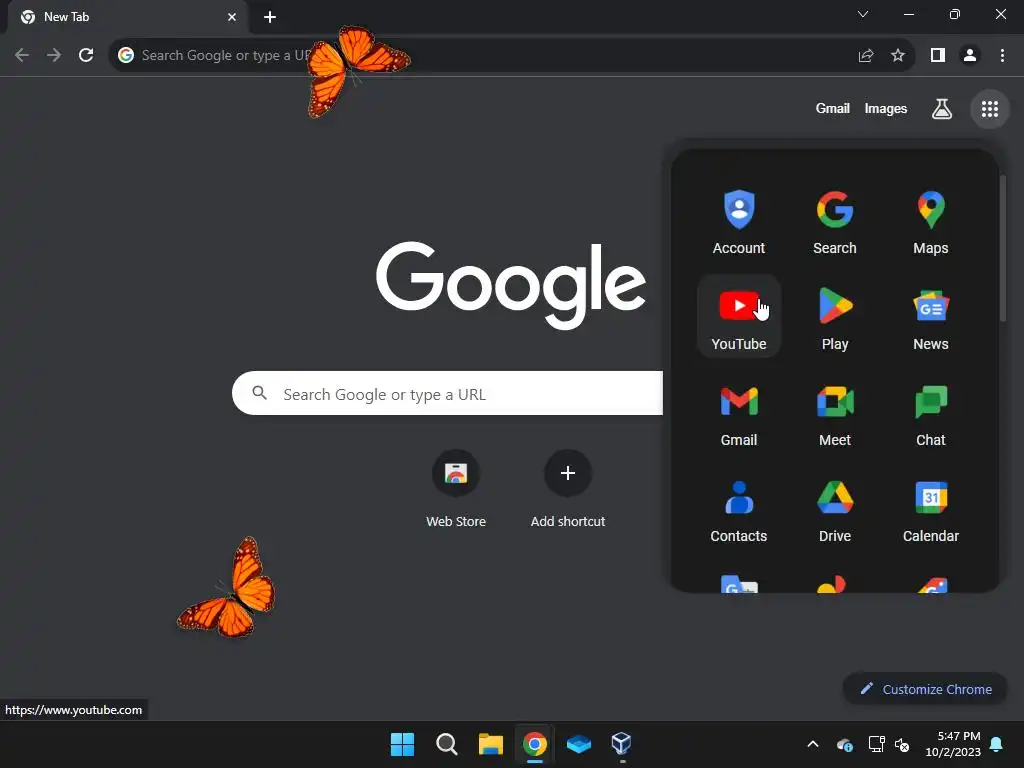The width and height of the screenshot is (1024, 768).
Task: Click the Chrome taskbar icon
Action: tap(534, 744)
